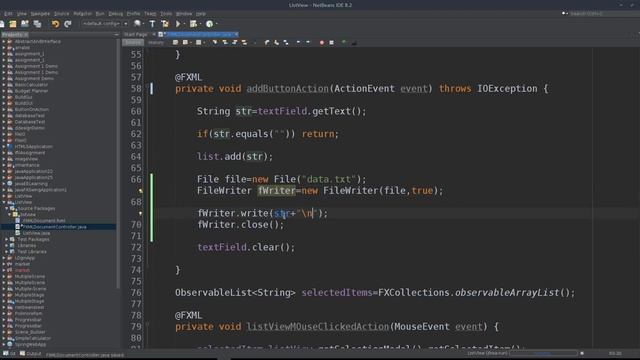
Task: Click the Save All toolbar icon
Action: pyautogui.click(x=38, y=24)
